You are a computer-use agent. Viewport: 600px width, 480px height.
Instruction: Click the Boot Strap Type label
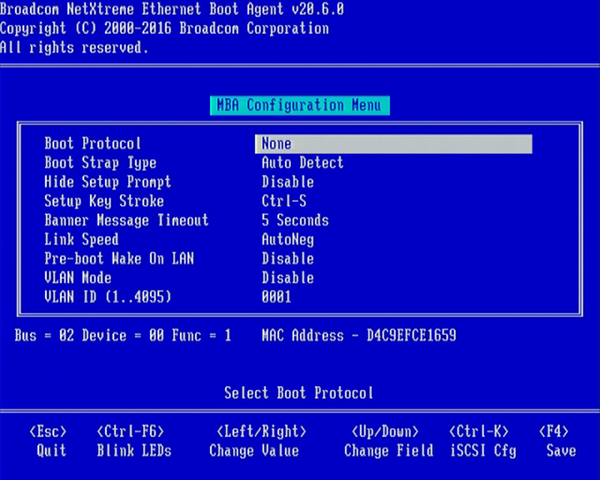[x=100, y=163]
